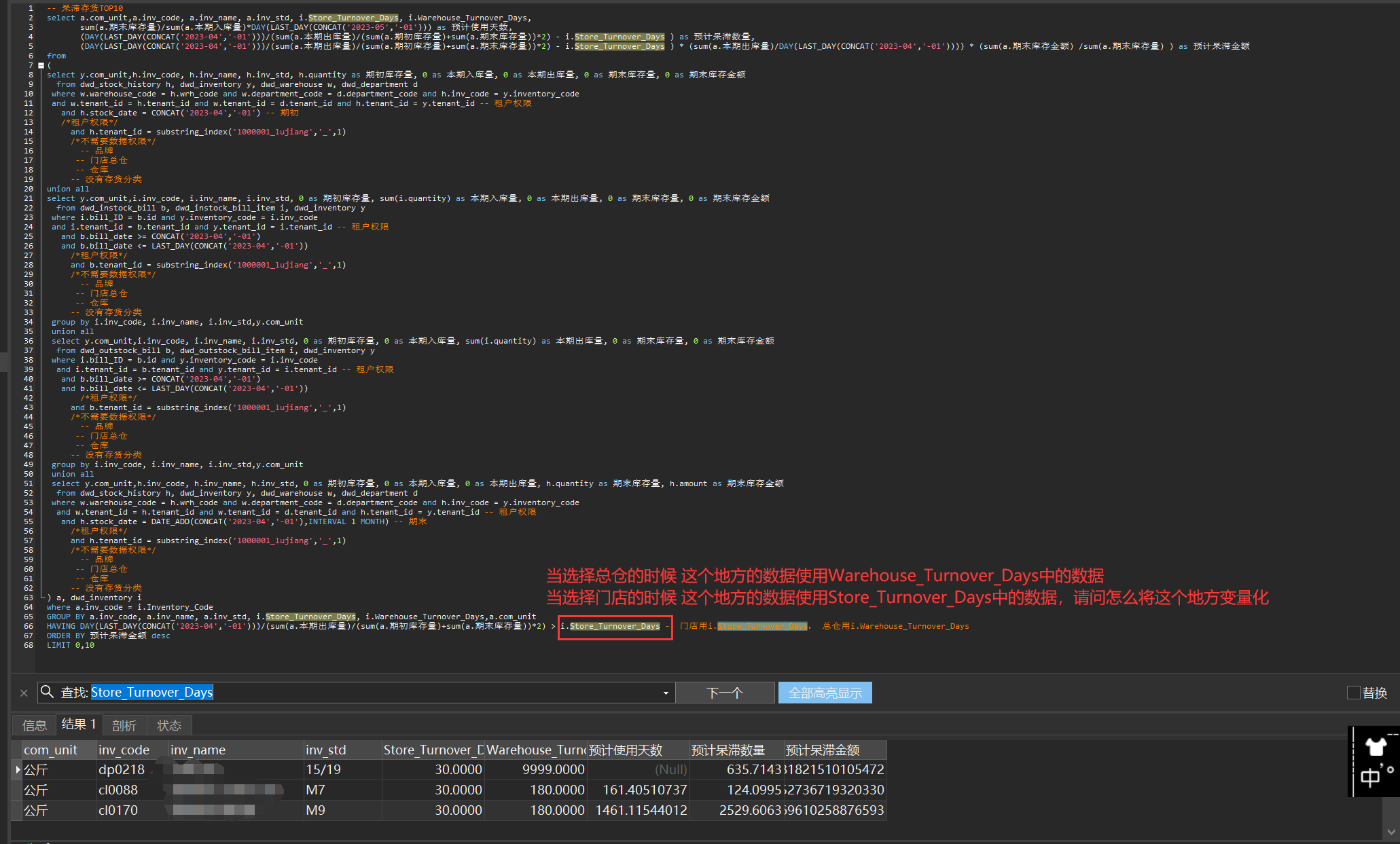Screen dimensions: 1400x844
Task: Switch to the 信息 tab
Action: pos(34,725)
